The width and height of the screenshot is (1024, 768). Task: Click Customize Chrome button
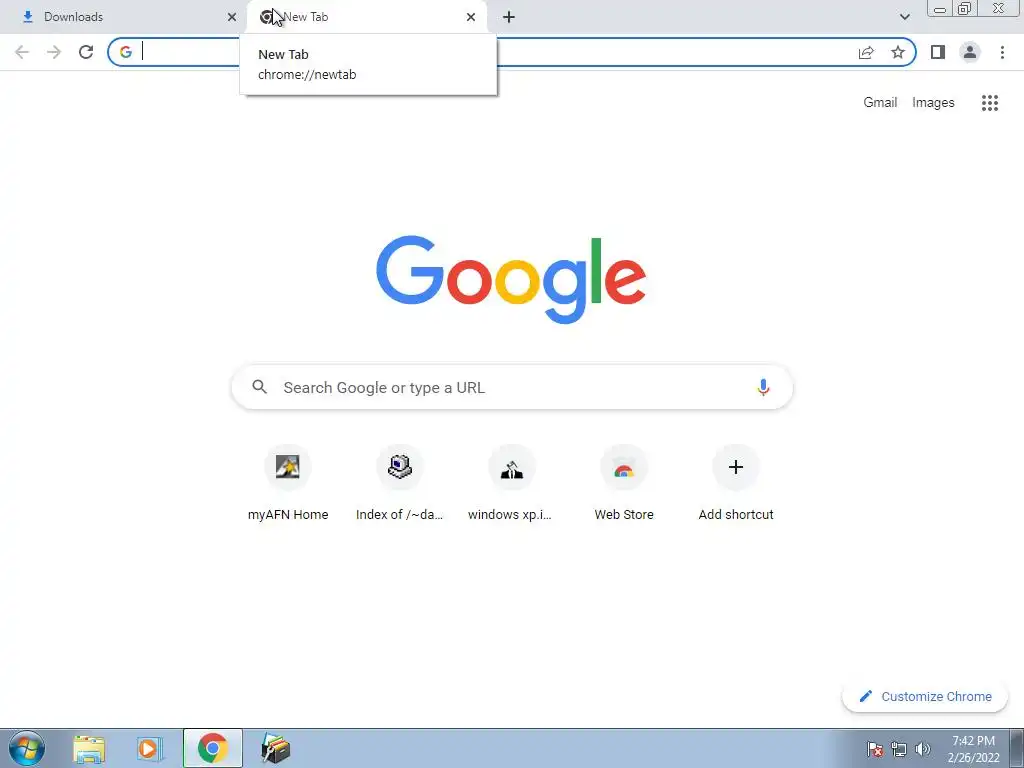(925, 696)
